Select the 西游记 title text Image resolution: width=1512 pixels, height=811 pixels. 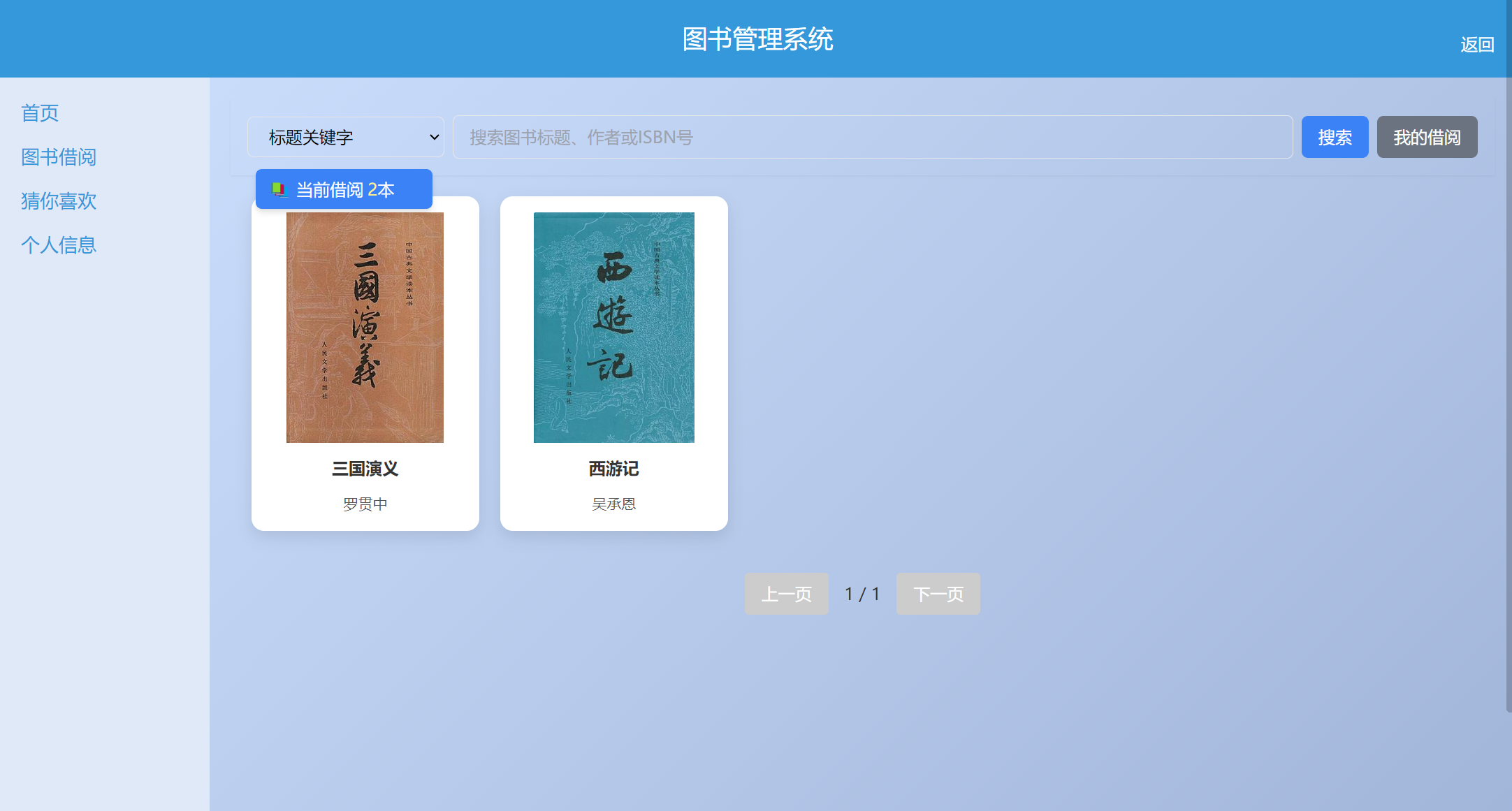point(613,469)
